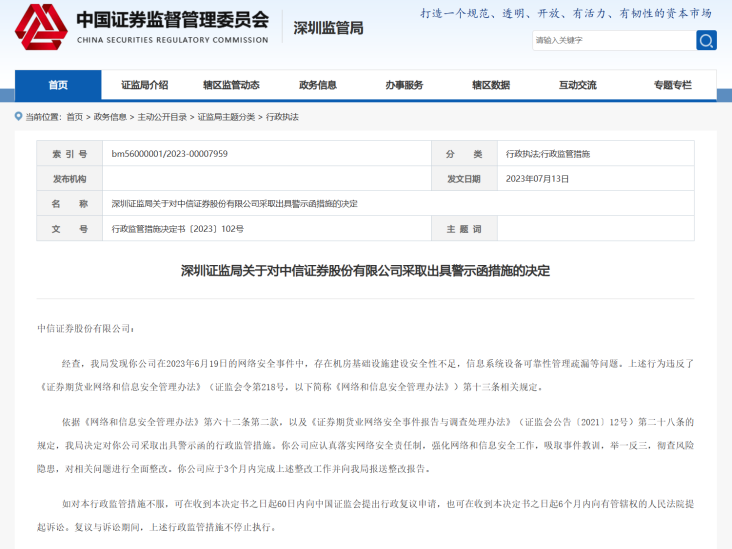Go to 政务信息 in the breadcrumb

click(110, 117)
